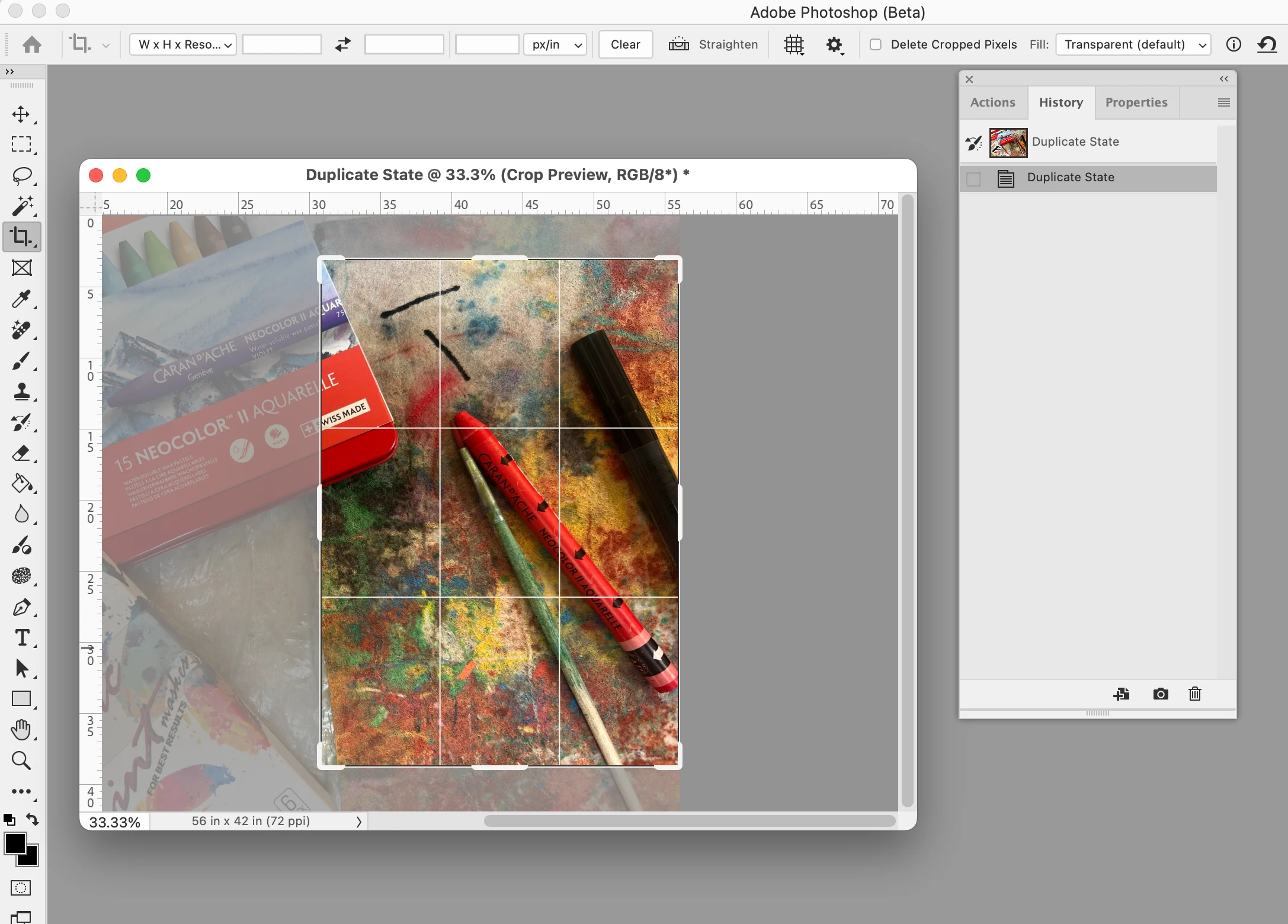
Task: Click the crop width input field
Action: click(x=282, y=44)
